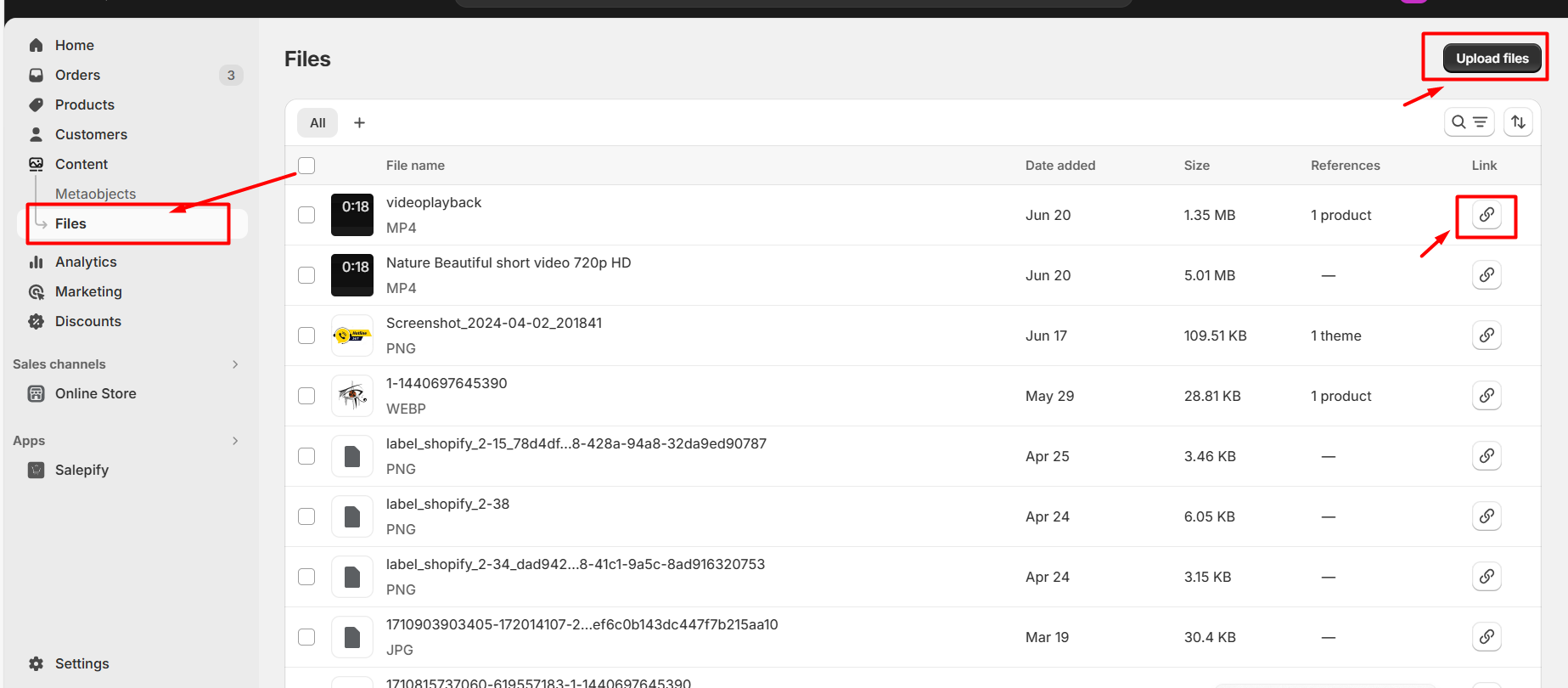Add a new view with plus icon
Viewport: 1568px width, 688px height.
click(x=360, y=123)
